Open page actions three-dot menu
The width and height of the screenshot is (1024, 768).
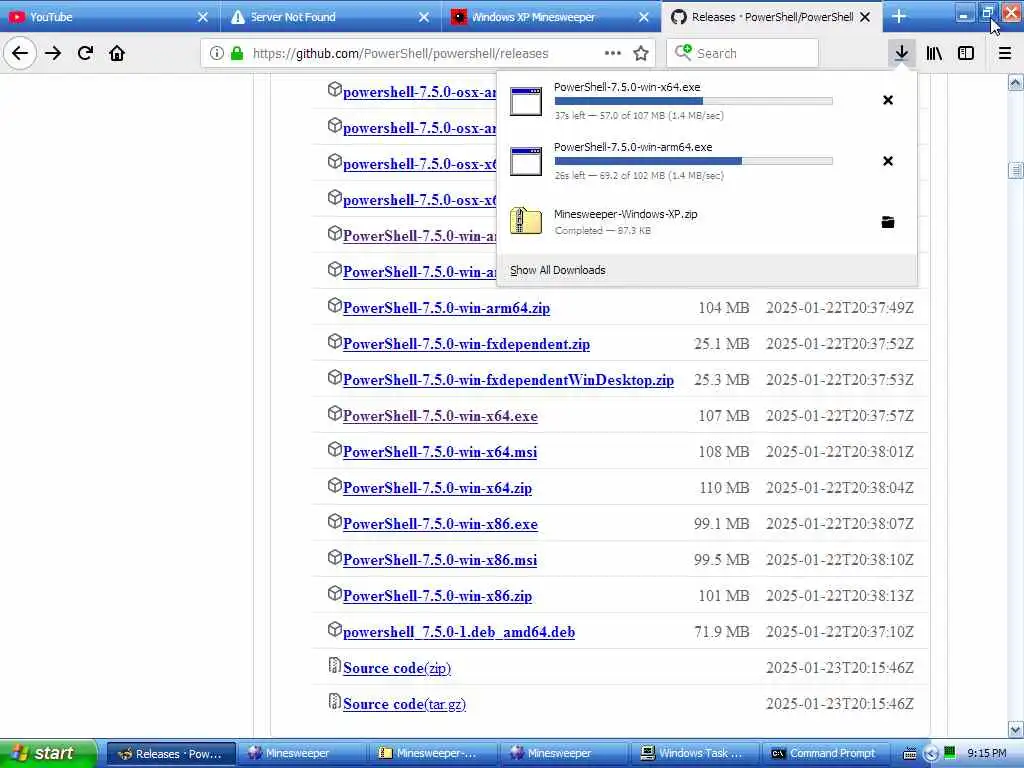pyautogui.click(x=613, y=53)
